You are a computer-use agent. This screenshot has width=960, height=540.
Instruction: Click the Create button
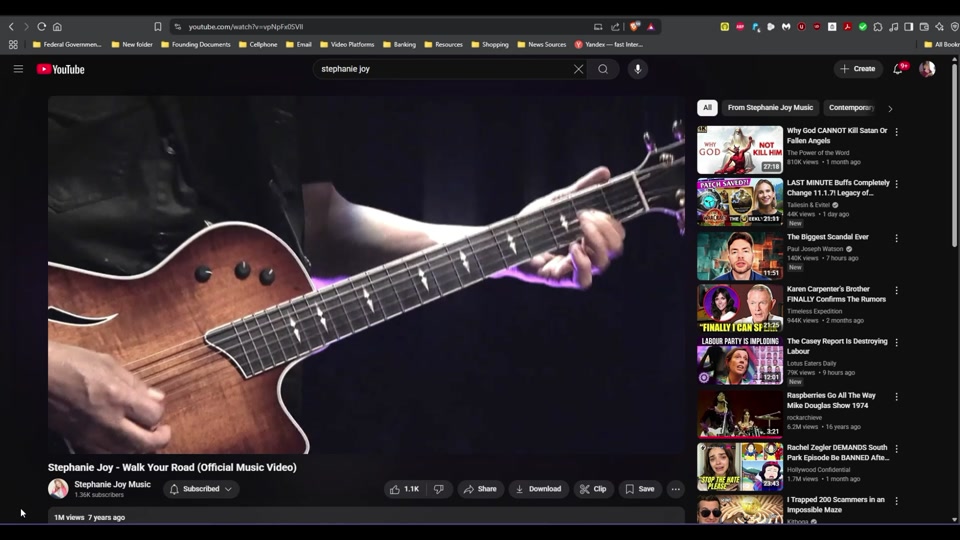(x=858, y=69)
